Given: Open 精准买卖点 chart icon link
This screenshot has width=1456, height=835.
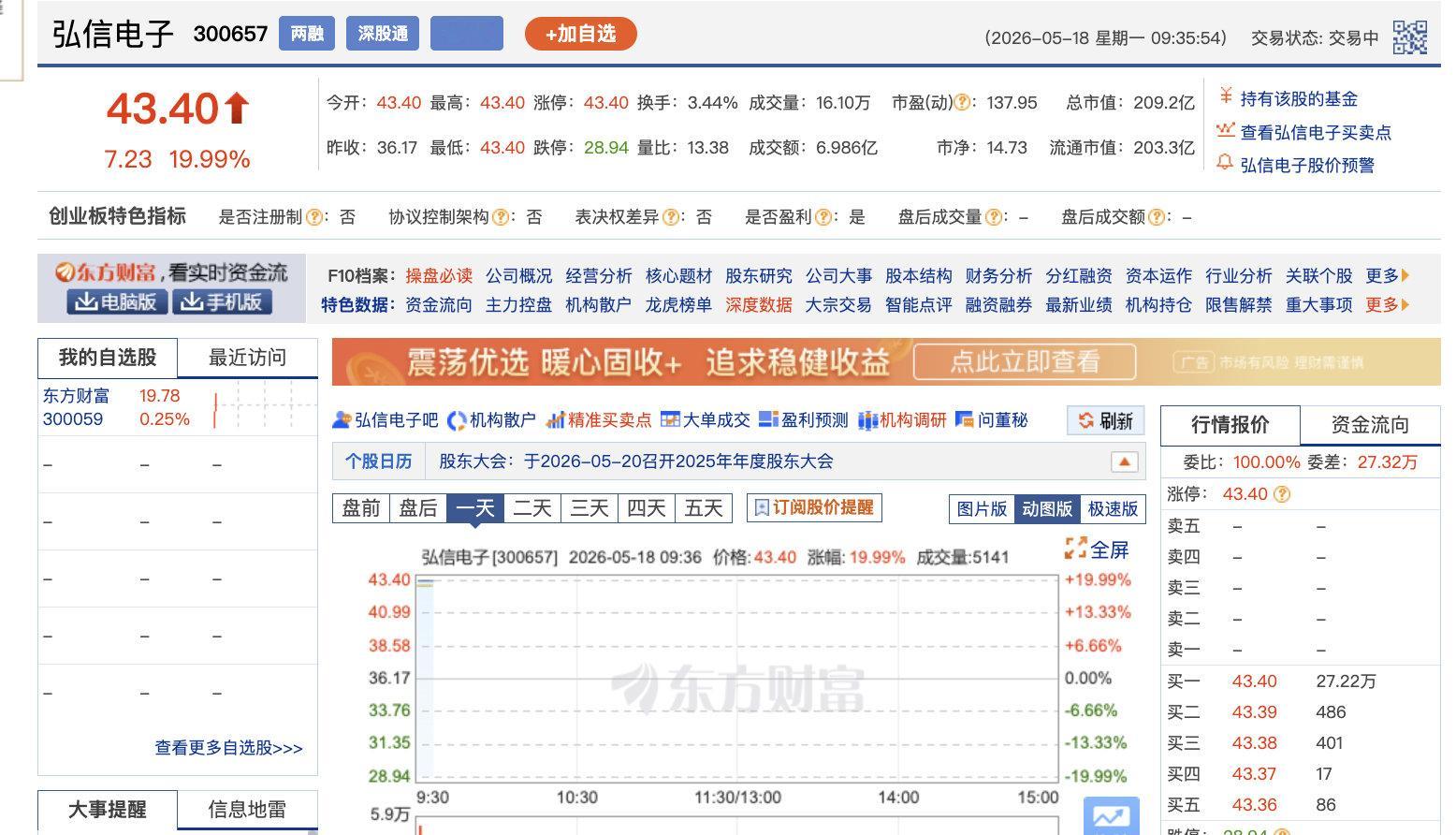Looking at the screenshot, I should point(599,420).
